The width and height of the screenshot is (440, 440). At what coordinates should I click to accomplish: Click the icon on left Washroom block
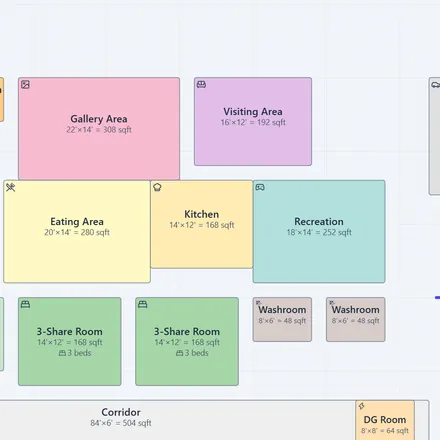(x=258, y=303)
